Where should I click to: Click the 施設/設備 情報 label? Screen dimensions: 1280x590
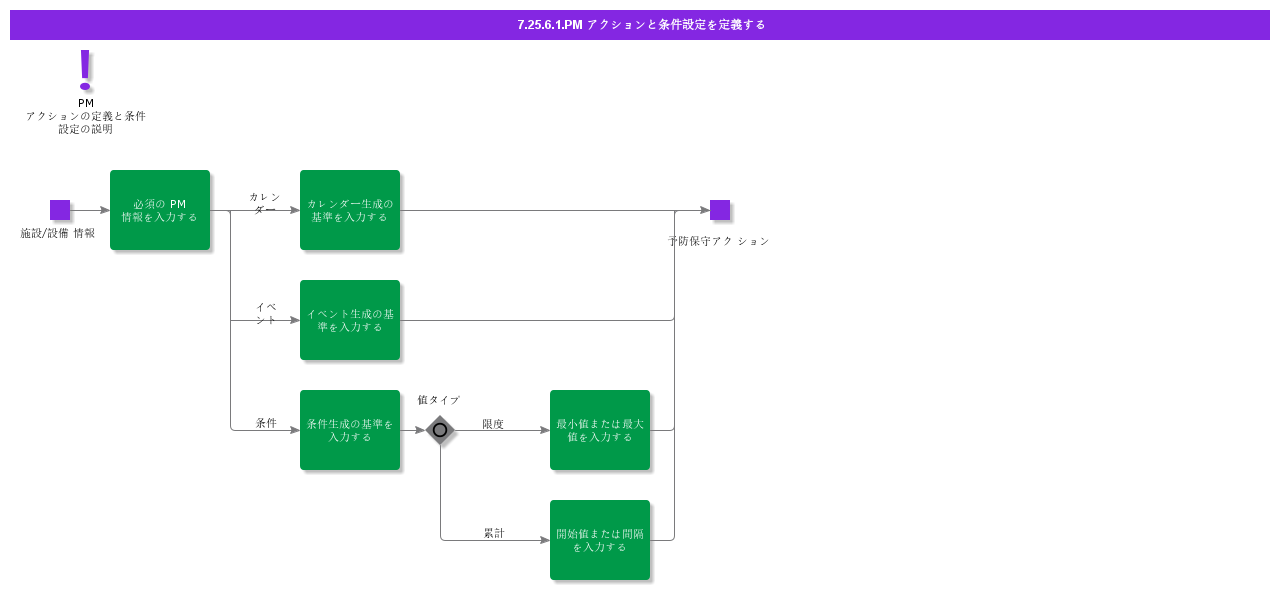coord(58,233)
